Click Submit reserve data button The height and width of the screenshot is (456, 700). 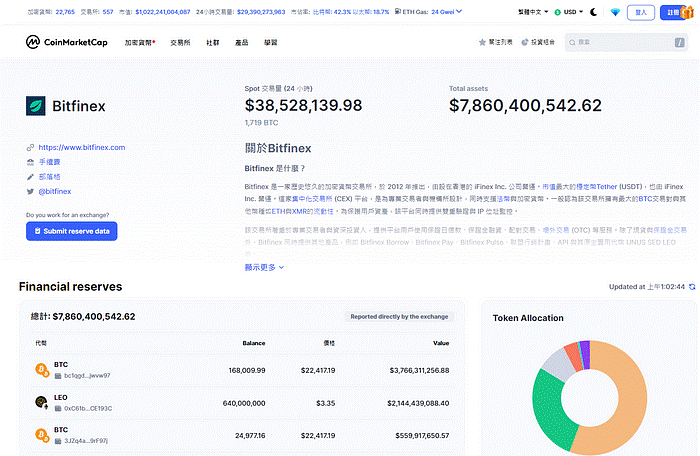click(x=71, y=231)
